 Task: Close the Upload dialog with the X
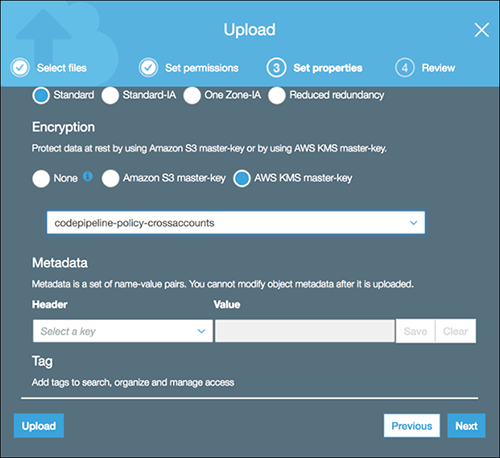coord(482,30)
